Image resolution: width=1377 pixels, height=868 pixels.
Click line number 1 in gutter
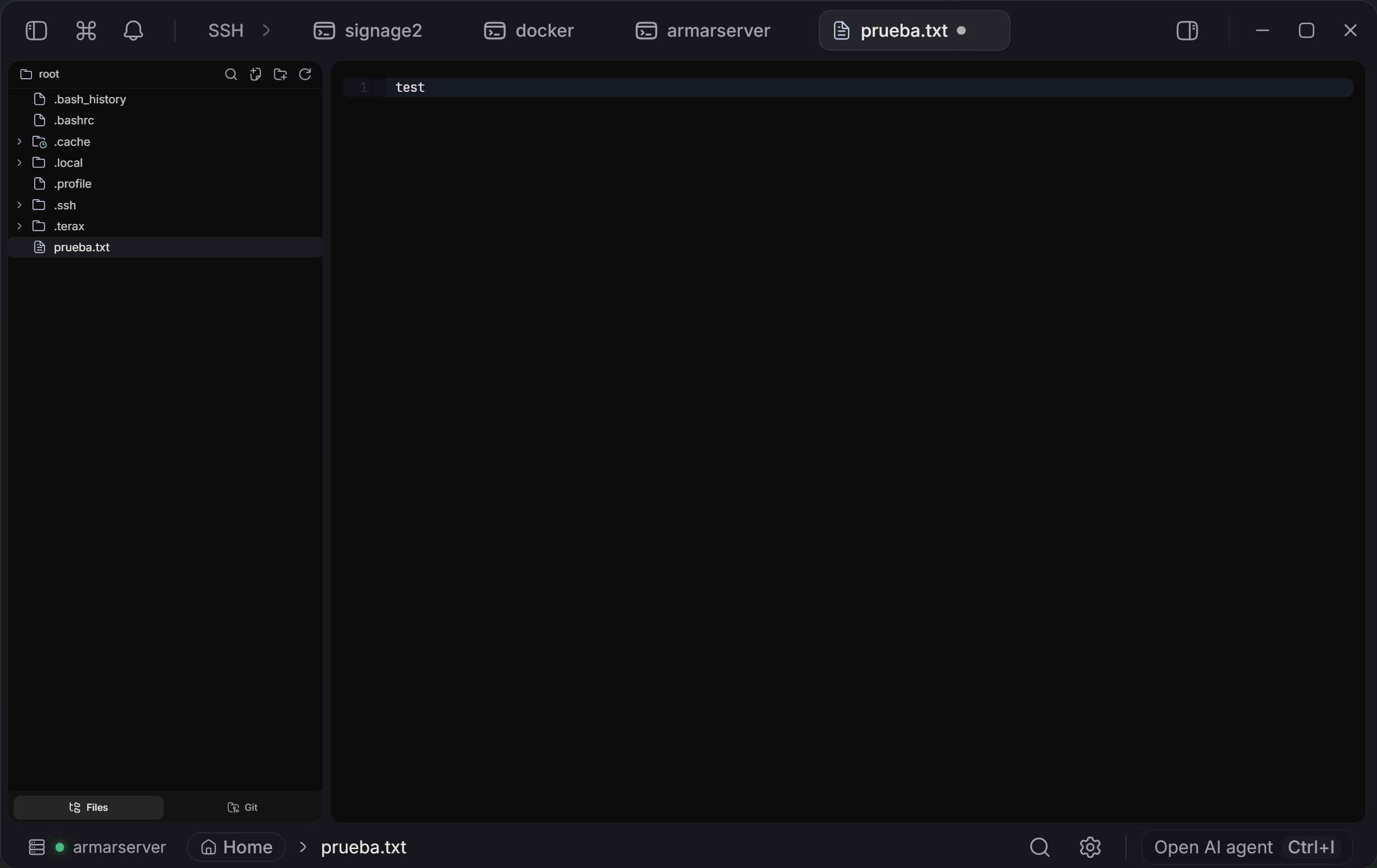363,88
